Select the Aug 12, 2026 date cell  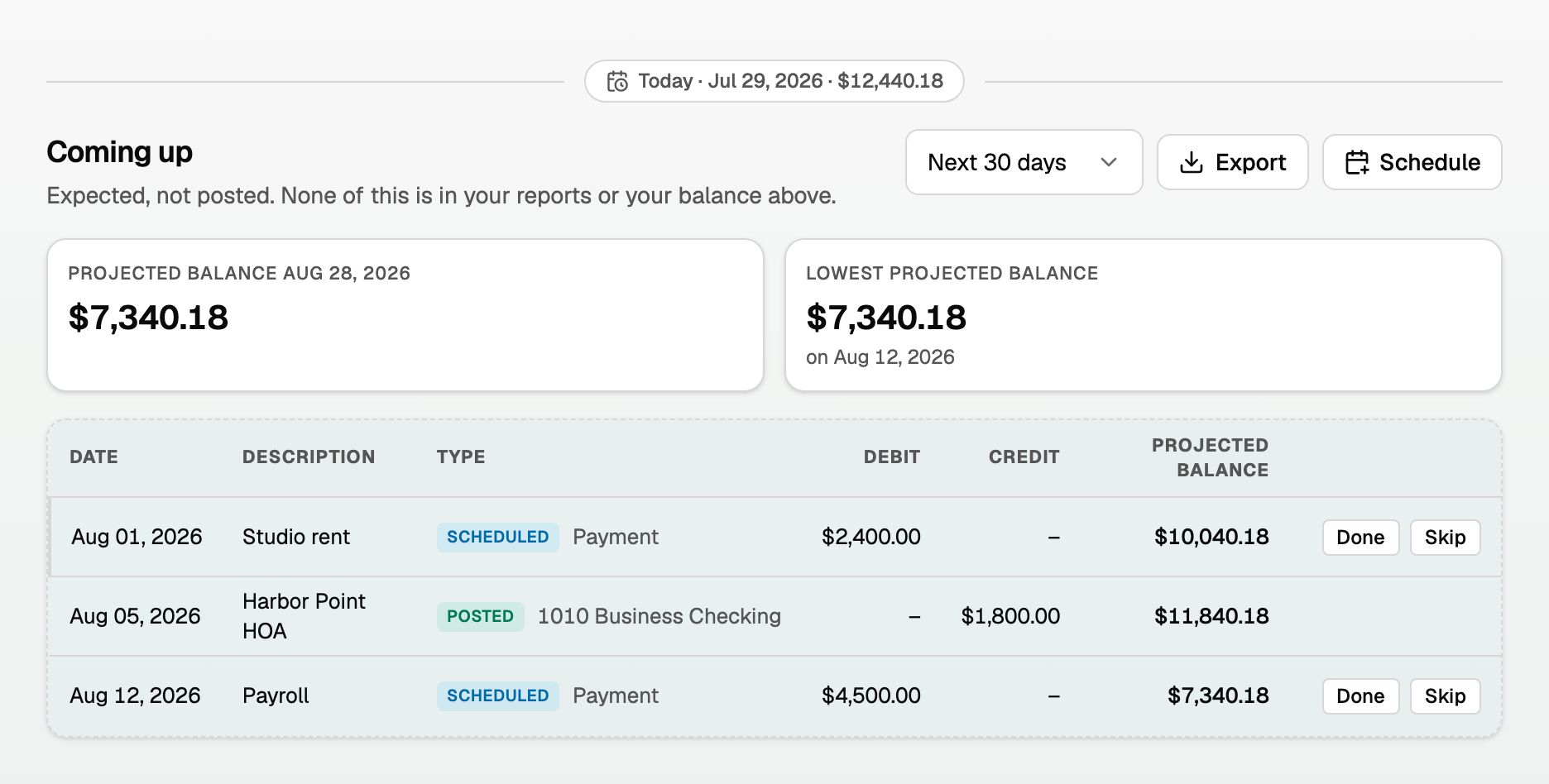point(136,696)
